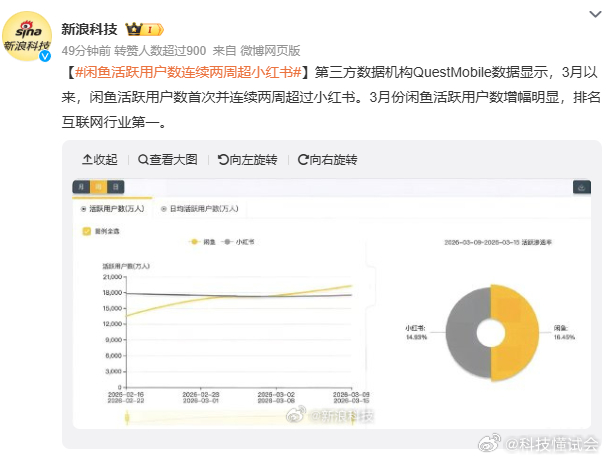This screenshot has height=460, width=606.
Task: Click the 小红书 14.93% donut label
Action: [416, 332]
